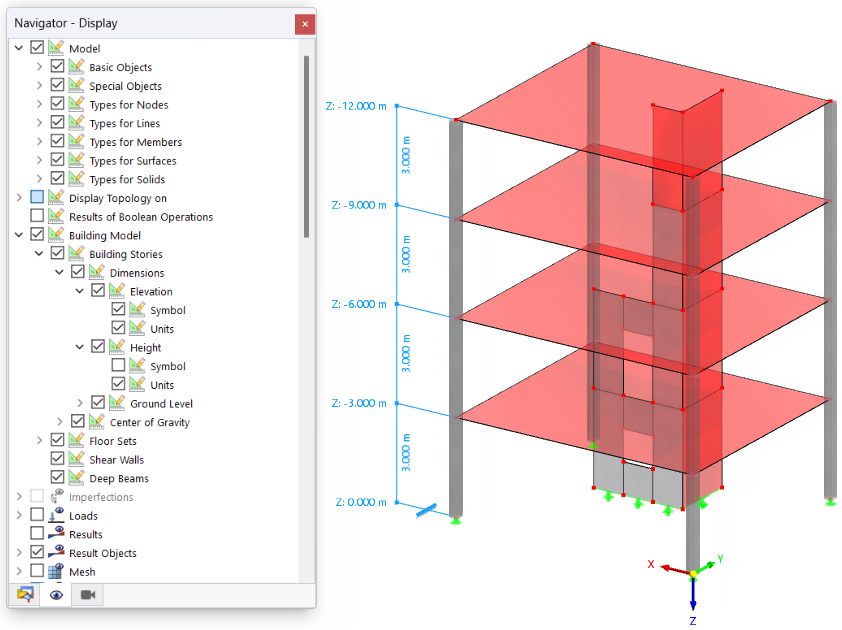The width and height of the screenshot is (842, 630).
Task: Close the Navigator - Display panel
Action: [304, 24]
